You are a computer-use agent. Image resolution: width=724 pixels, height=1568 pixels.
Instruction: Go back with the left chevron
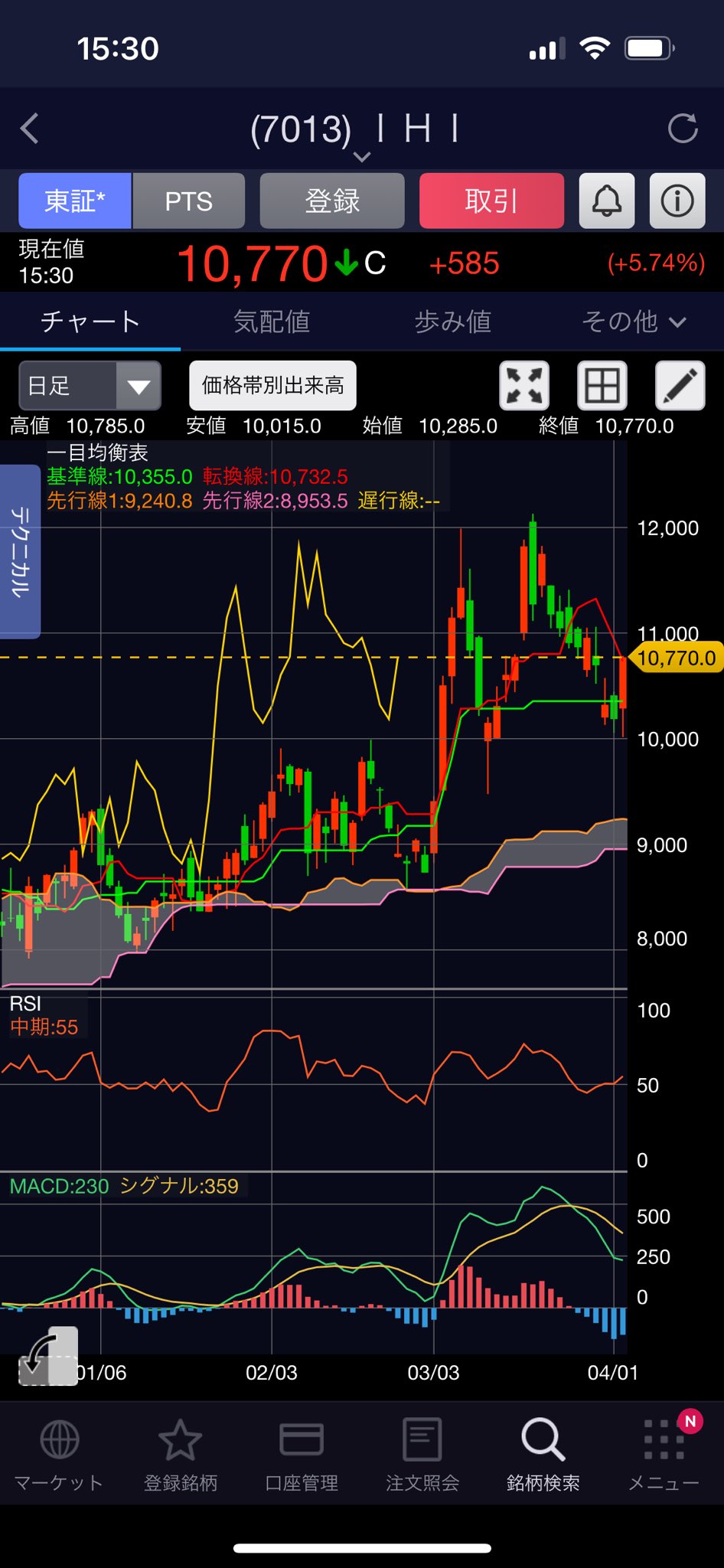[29, 129]
